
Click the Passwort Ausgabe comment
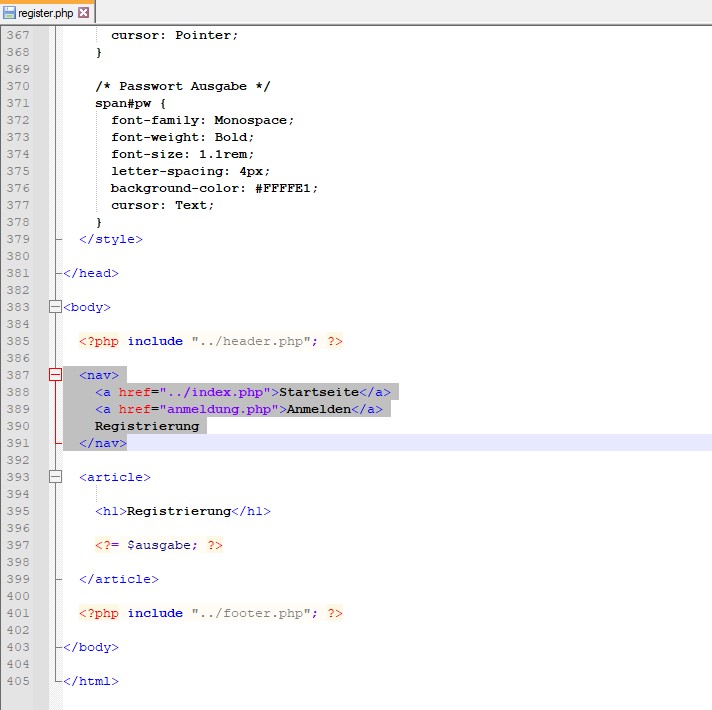(x=183, y=86)
